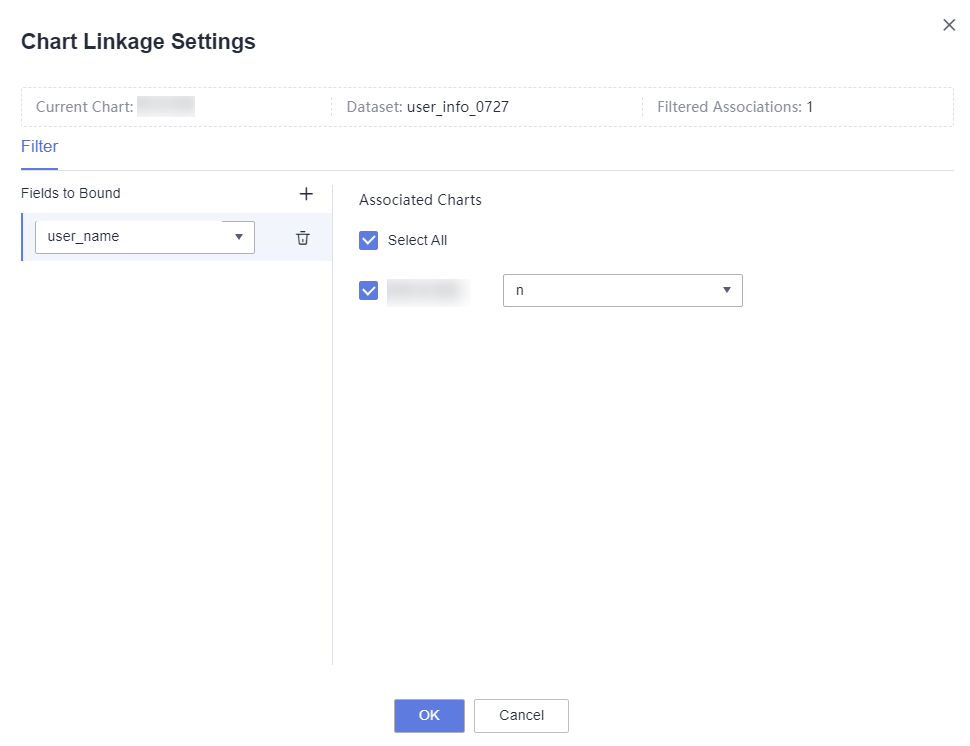Click the Fields to Bound heading
This screenshot has height=746, width=970.
pos(71,194)
